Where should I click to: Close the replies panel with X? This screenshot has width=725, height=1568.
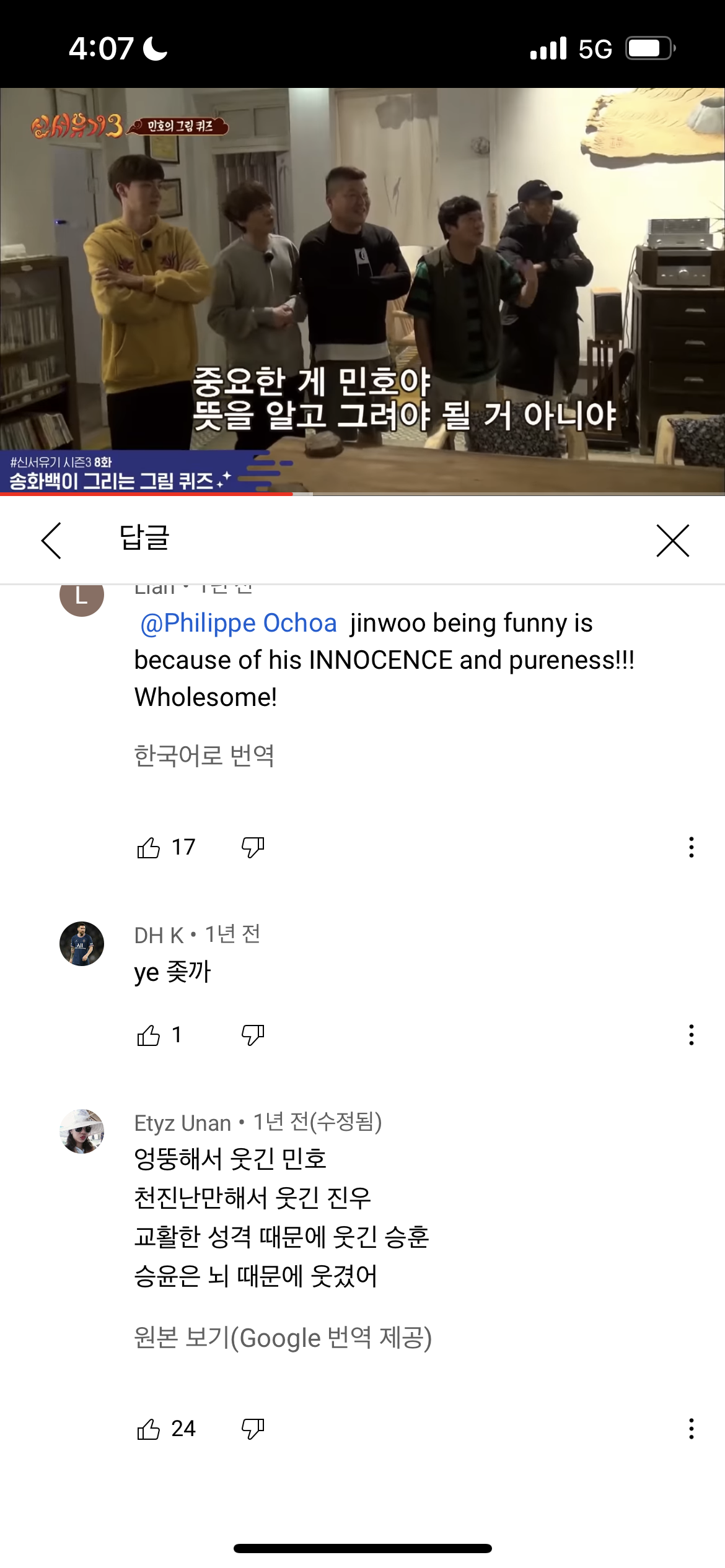[672, 540]
